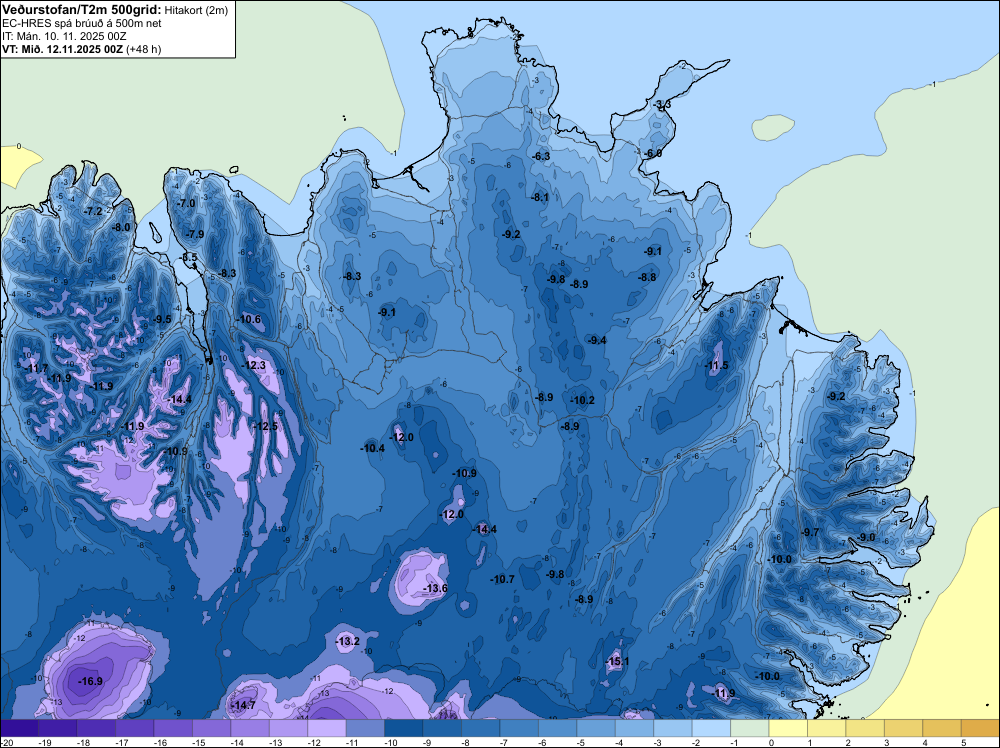Image resolution: width=1000 pixels, height=748 pixels.
Task: Click the -6.0 temperature value
Action: pos(652,154)
